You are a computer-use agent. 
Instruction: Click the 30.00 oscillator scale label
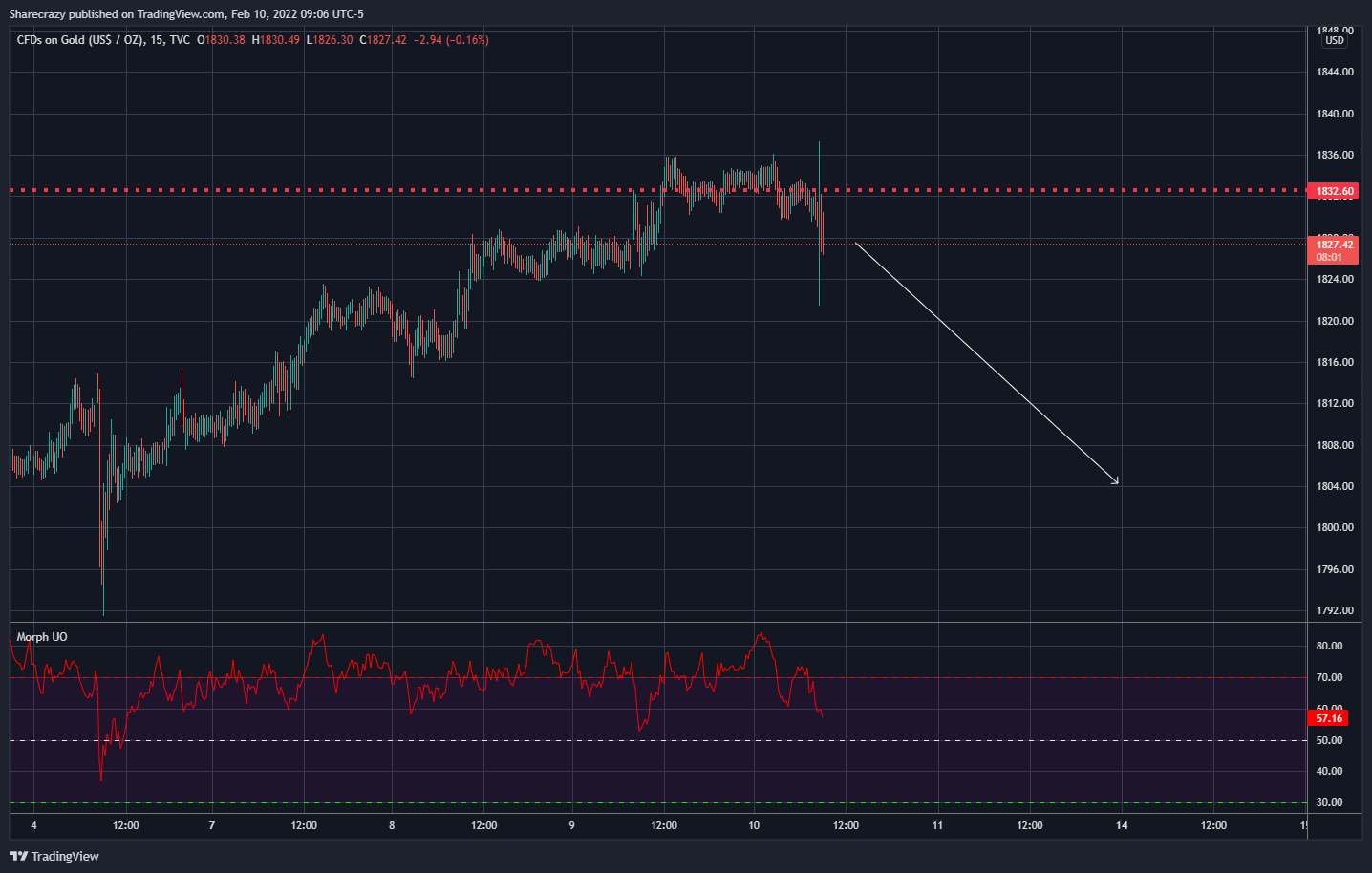pos(1329,802)
